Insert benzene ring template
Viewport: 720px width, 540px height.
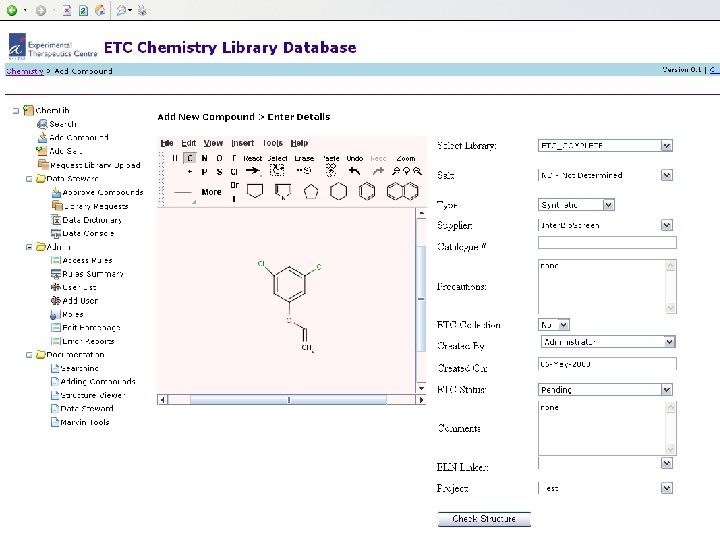[x=366, y=191]
